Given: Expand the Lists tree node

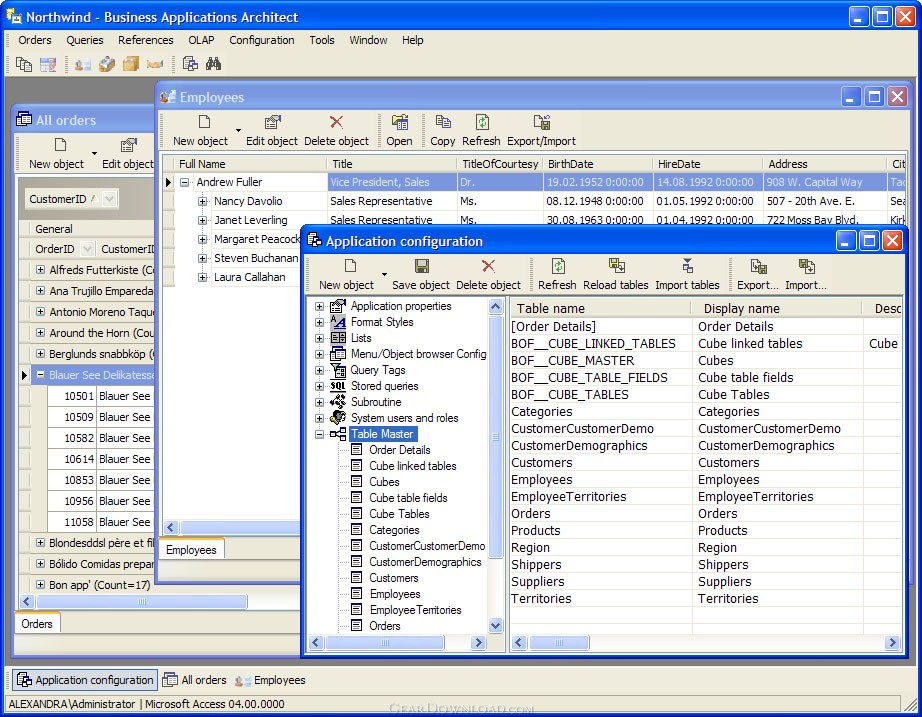Looking at the screenshot, I should click(319, 338).
